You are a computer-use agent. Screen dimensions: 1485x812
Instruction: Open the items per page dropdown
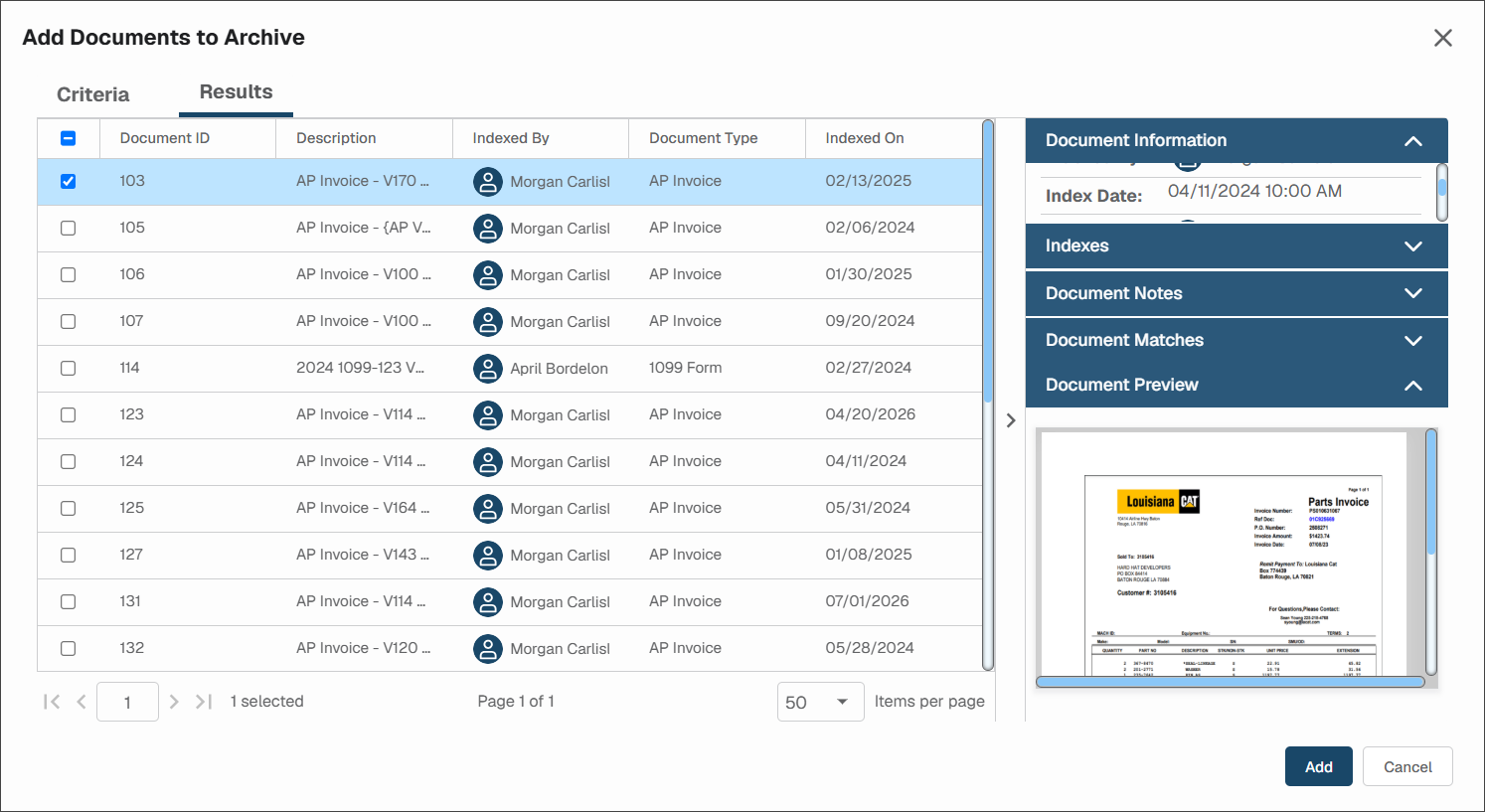821,702
